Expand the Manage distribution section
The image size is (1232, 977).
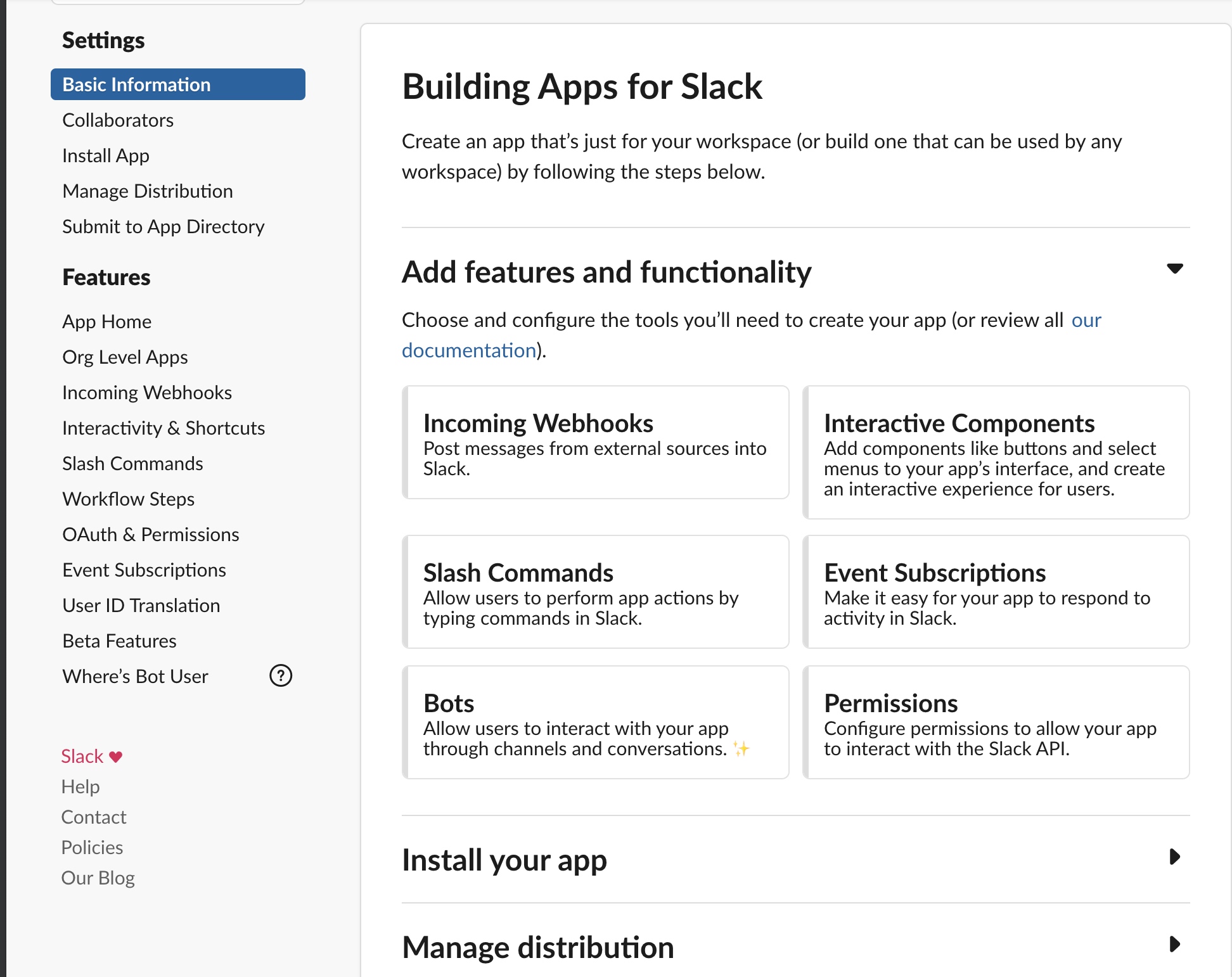1174,945
